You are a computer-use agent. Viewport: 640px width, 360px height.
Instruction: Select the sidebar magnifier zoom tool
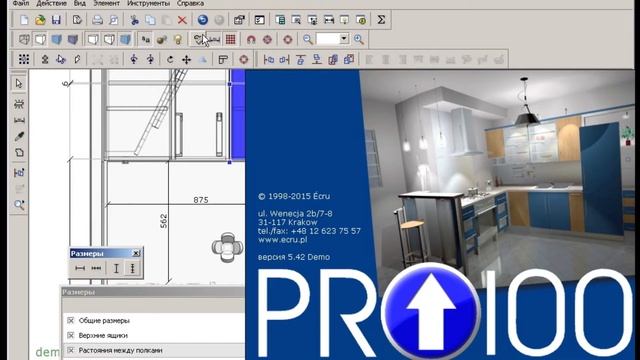pyautogui.click(x=19, y=205)
